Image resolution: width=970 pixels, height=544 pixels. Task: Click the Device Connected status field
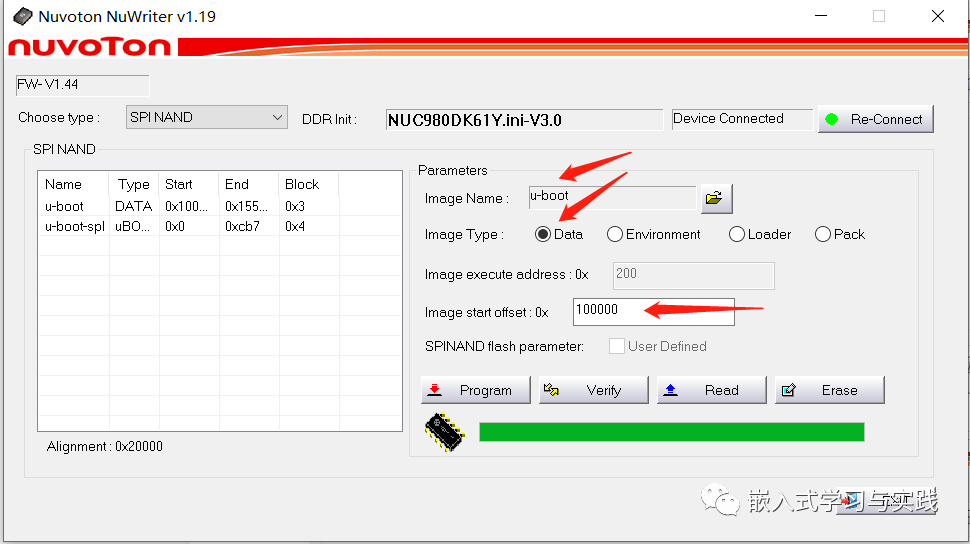(x=742, y=119)
